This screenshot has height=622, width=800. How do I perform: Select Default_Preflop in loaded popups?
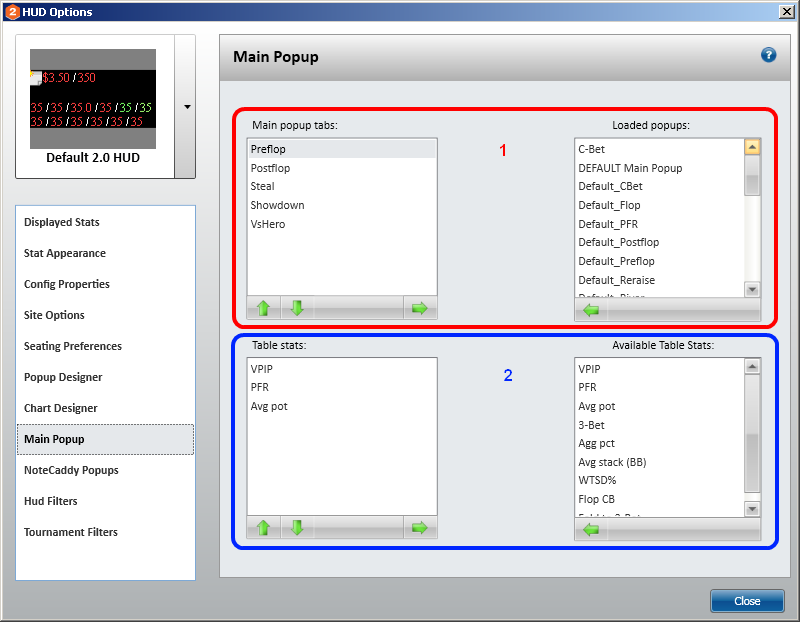660,261
